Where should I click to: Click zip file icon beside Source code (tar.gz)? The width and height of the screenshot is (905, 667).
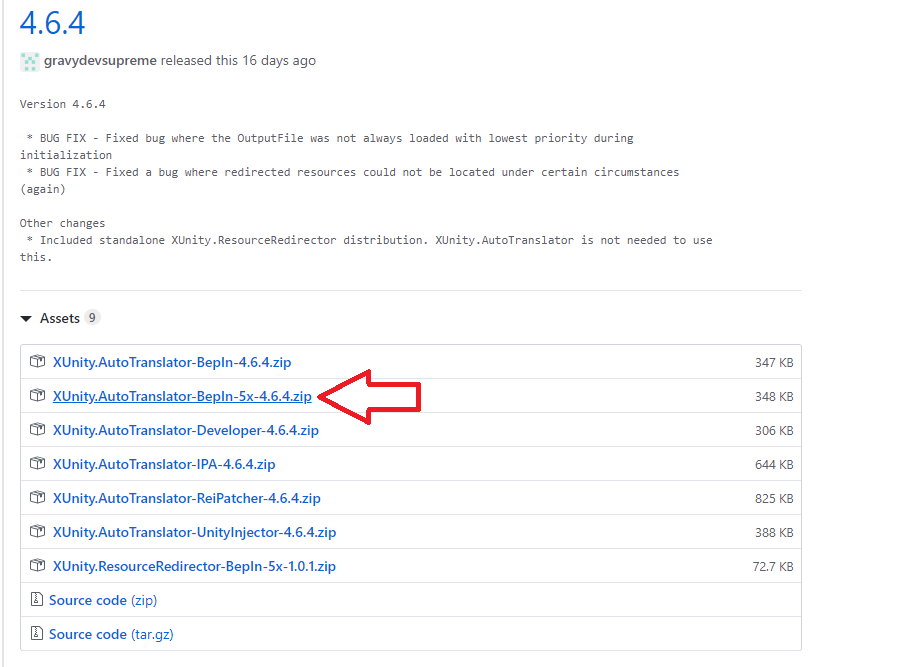point(36,634)
